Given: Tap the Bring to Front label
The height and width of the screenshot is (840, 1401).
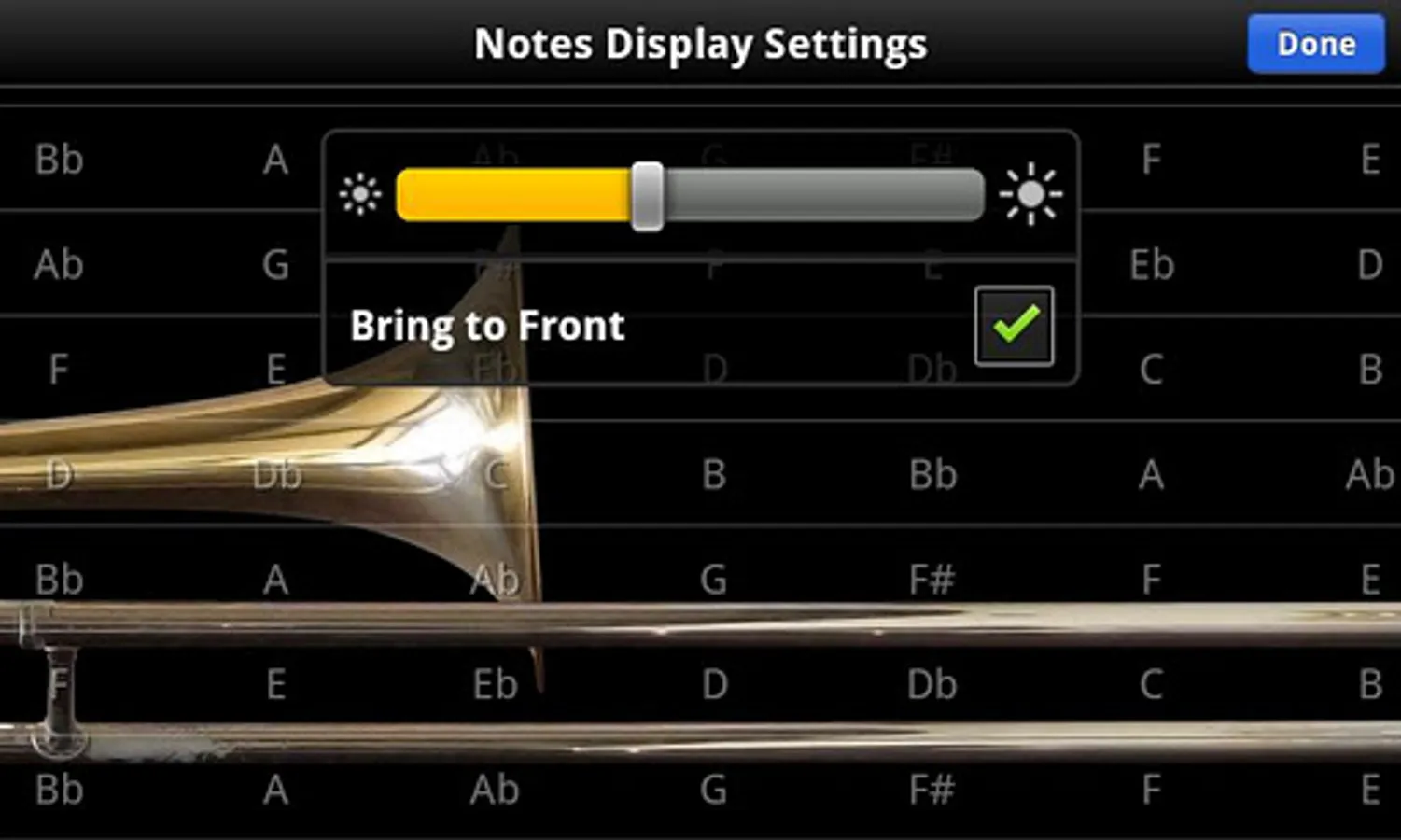Looking at the screenshot, I should click(x=487, y=326).
